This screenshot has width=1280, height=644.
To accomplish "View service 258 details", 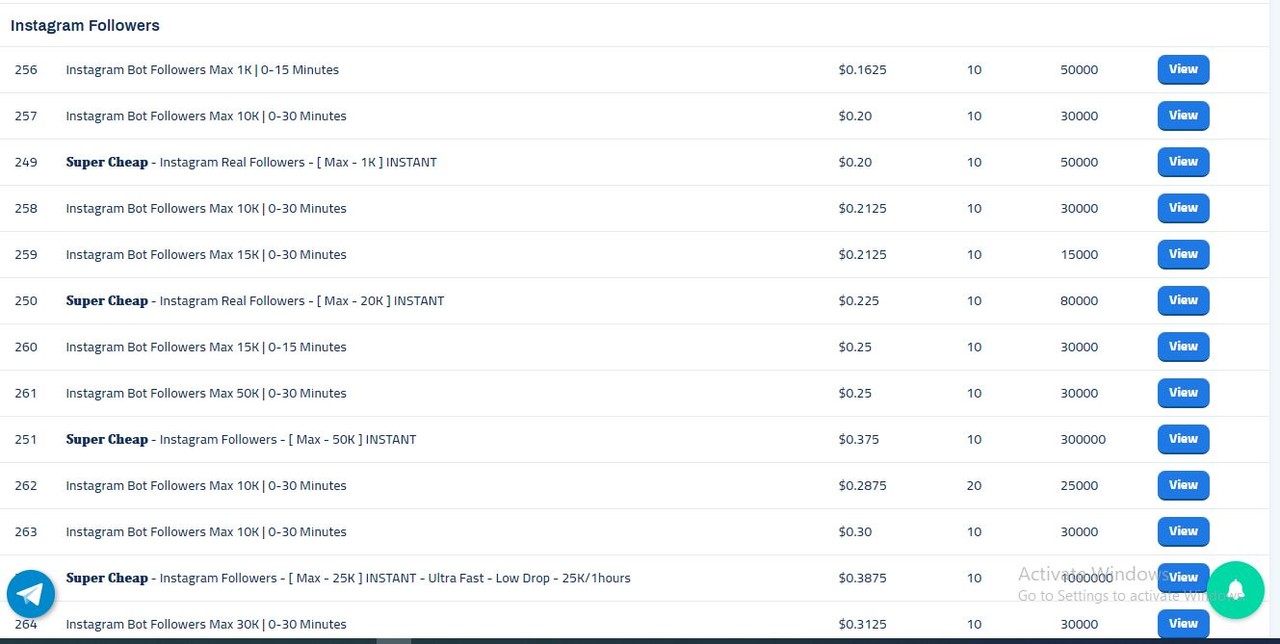I will 1183,208.
